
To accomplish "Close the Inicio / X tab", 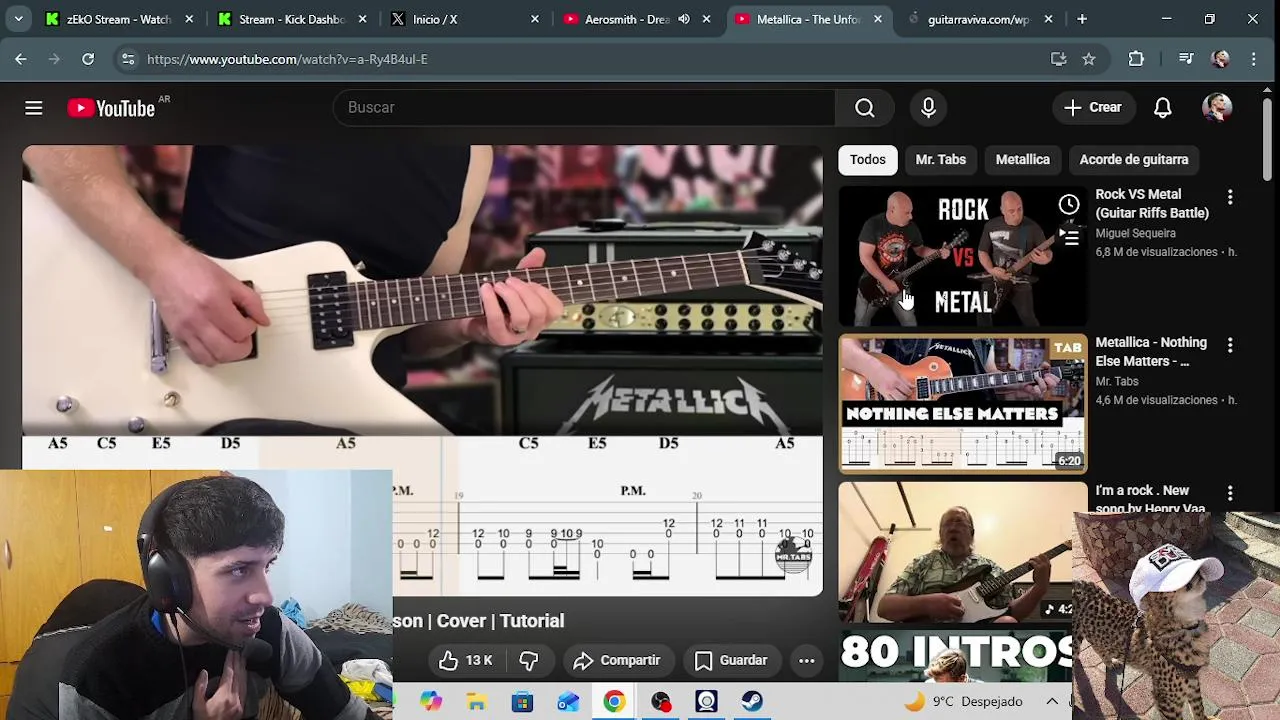I will click(x=535, y=19).
